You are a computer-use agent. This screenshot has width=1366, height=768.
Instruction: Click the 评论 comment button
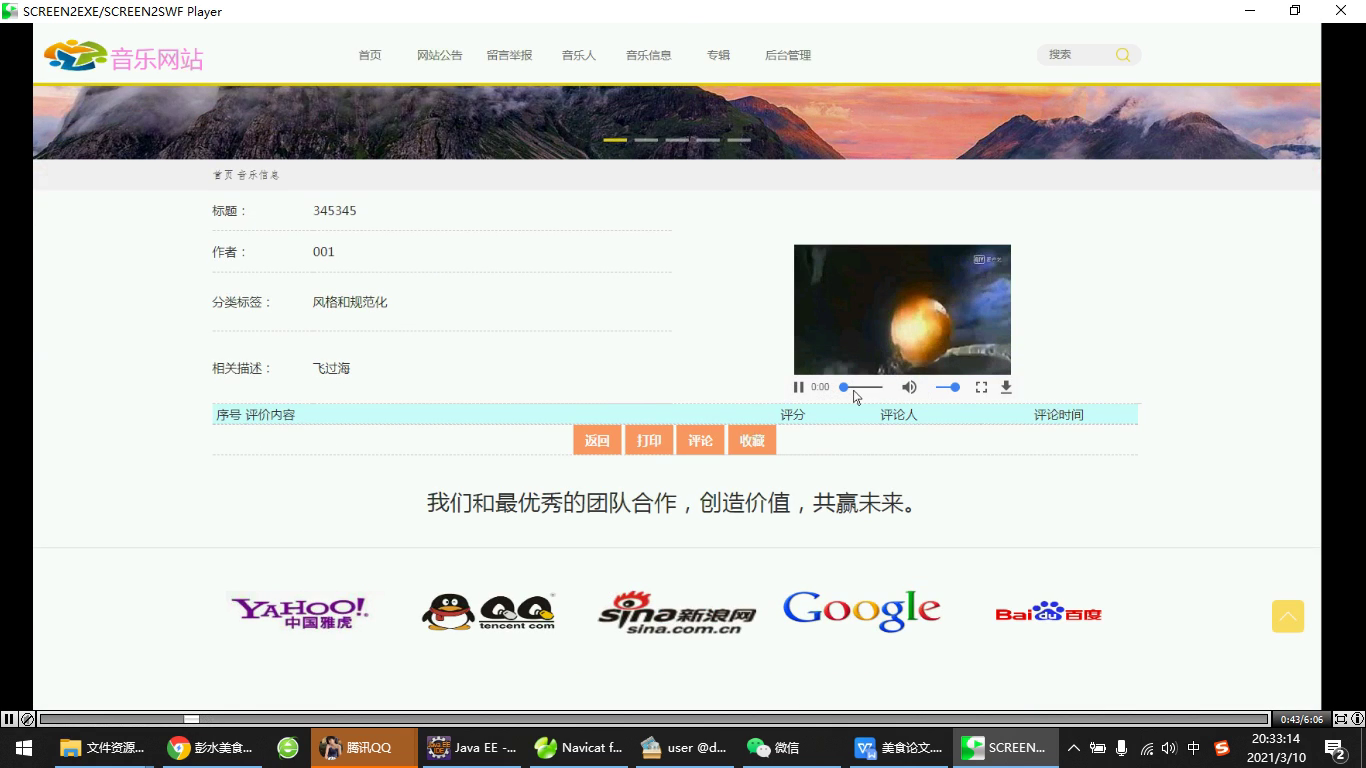[x=700, y=440]
